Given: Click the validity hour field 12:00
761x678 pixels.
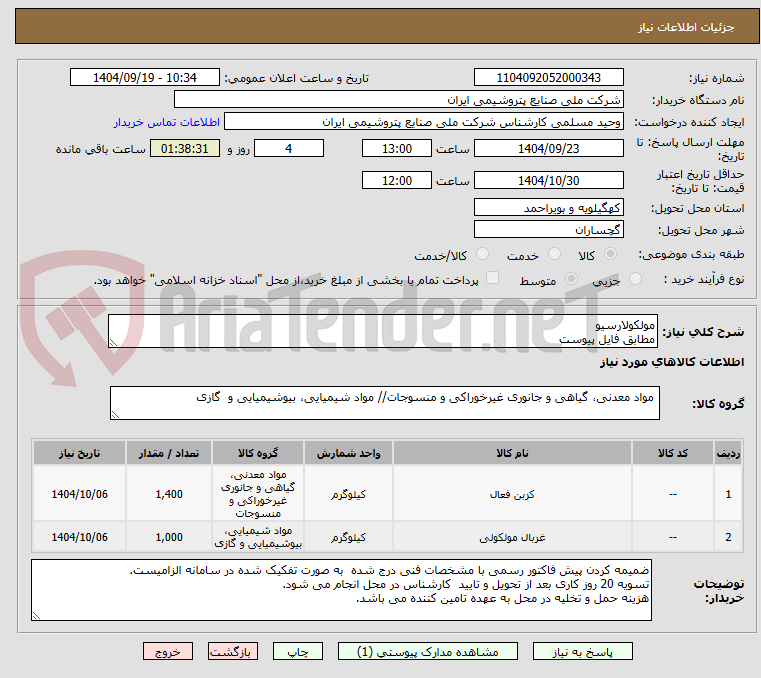Looking at the screenshot, I should coord(397,181).
